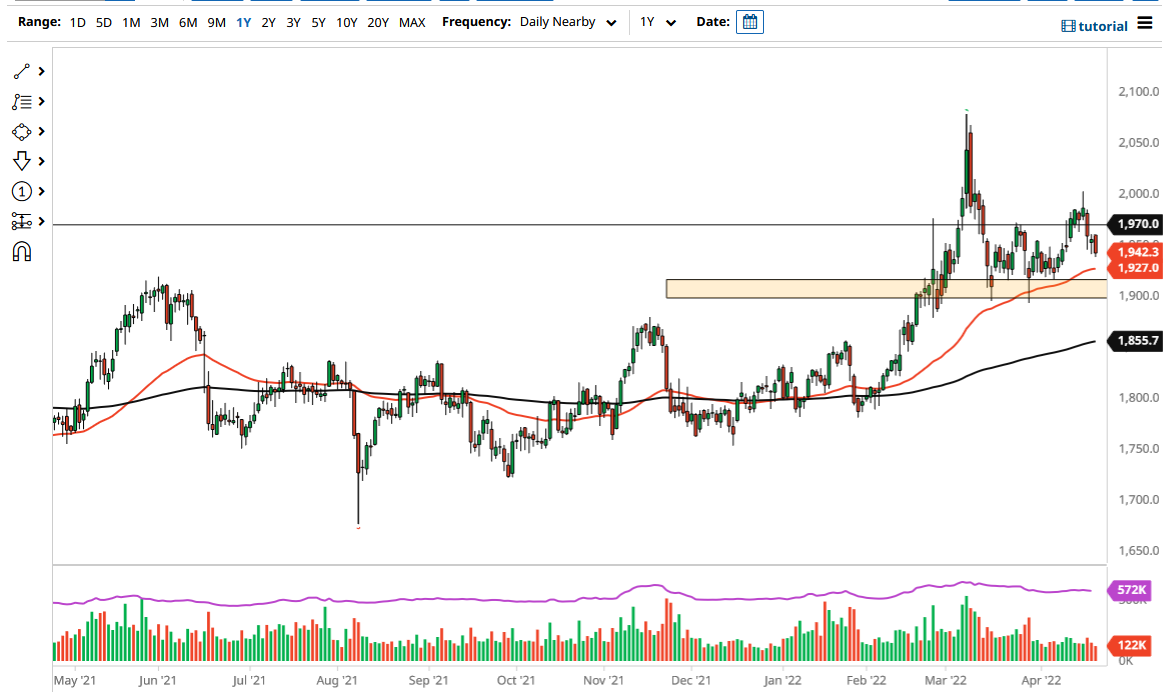Select the 1D range option

77,21
